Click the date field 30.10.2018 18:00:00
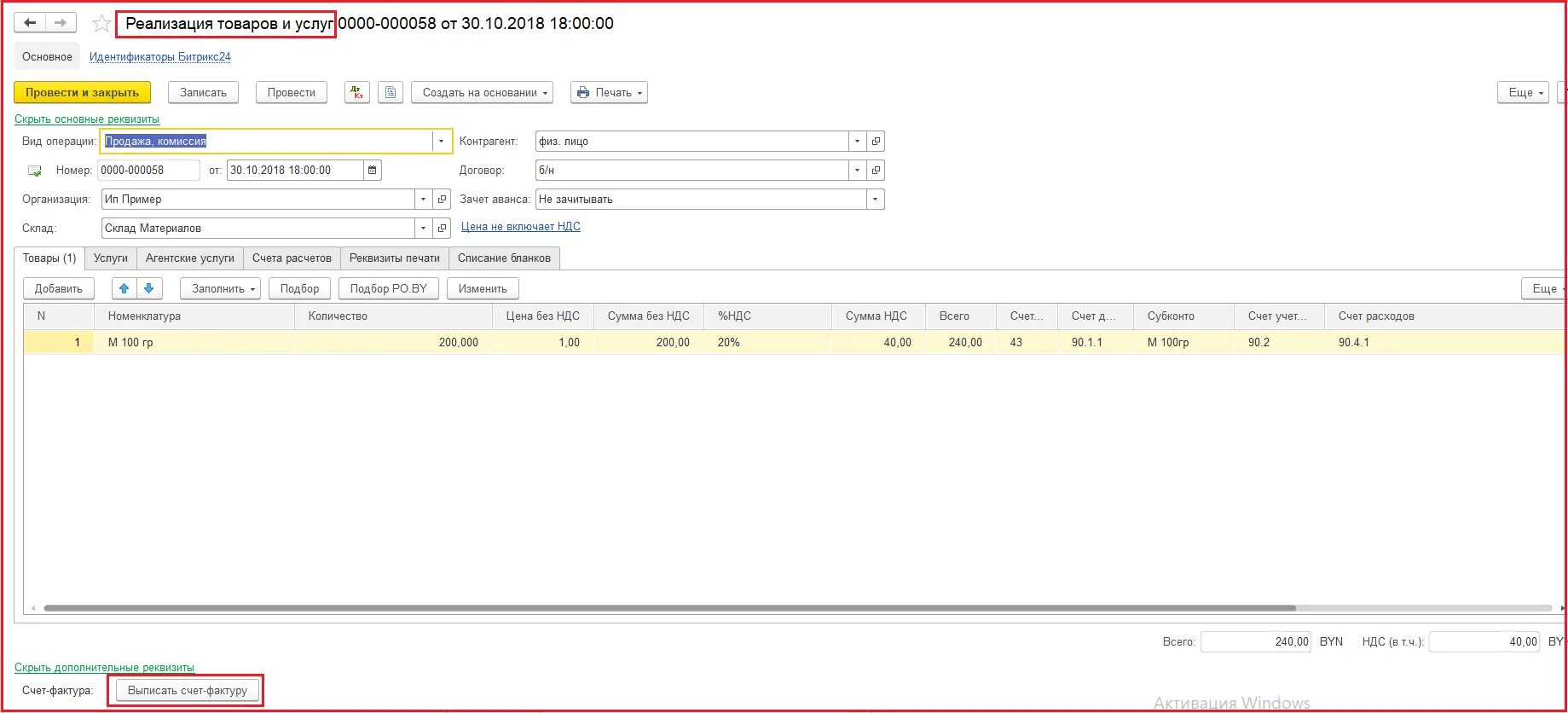This screenshot has height=713, width=1568. tap(295, 171)
